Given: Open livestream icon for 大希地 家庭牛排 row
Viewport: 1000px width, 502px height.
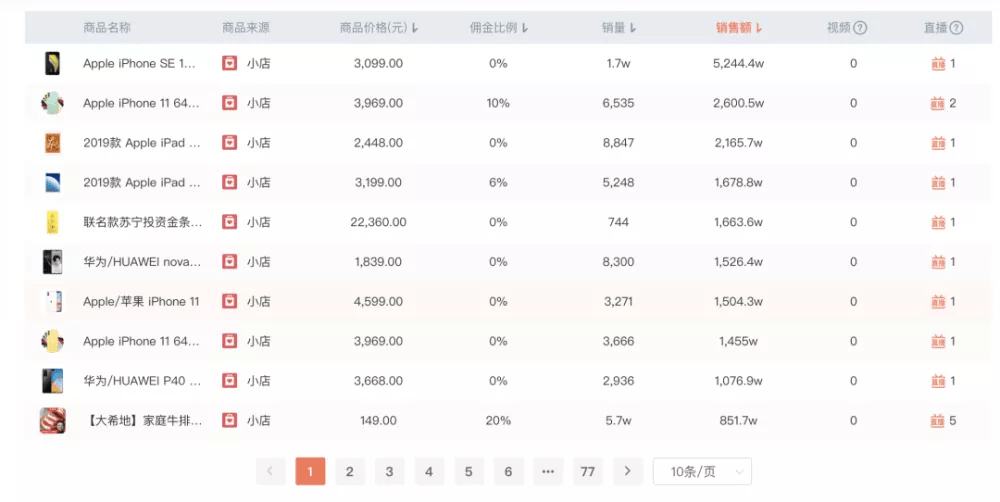Looking at the screenshot, I should click(938, 420).
